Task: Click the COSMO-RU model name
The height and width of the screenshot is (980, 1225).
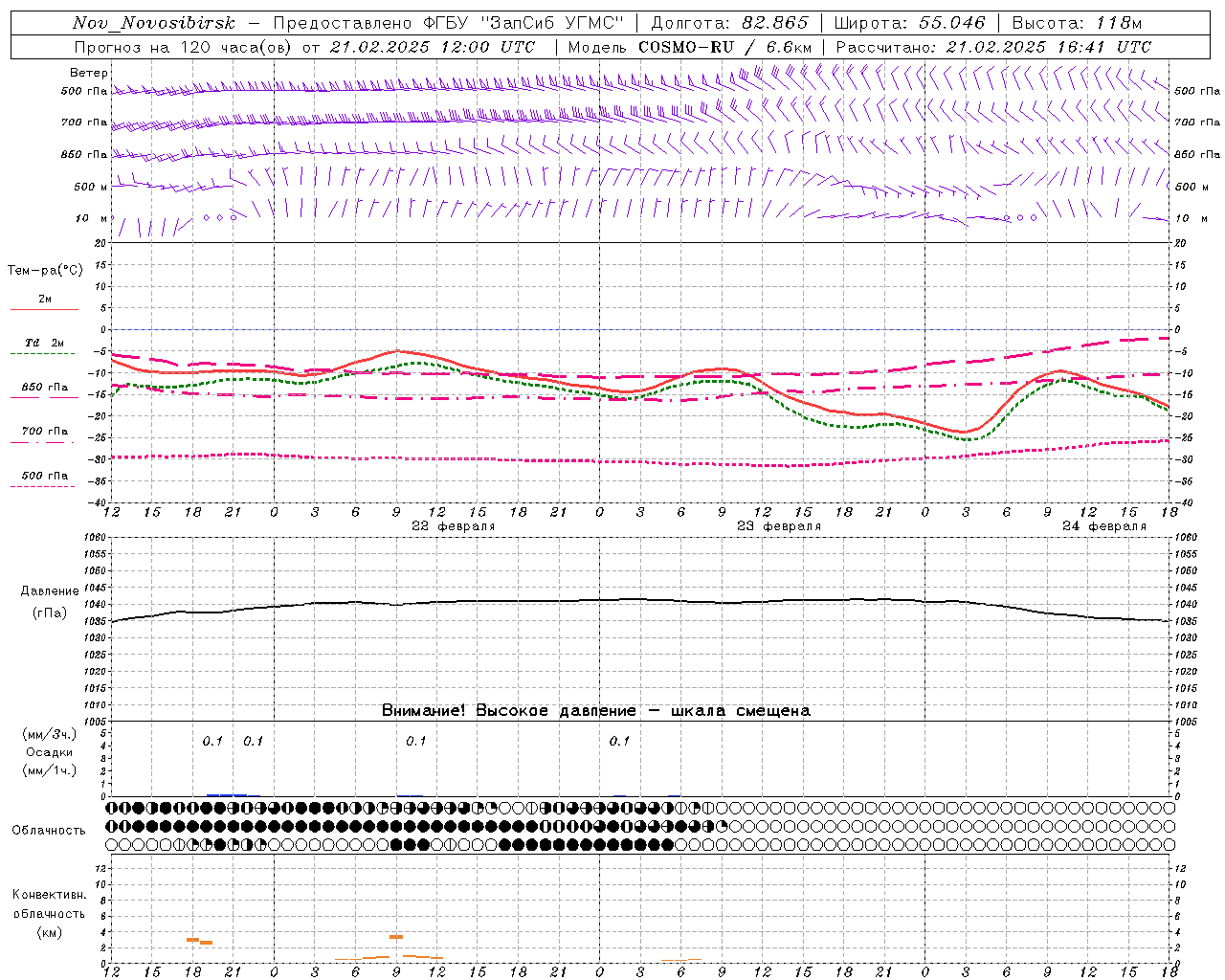Action: tap(685, 47)
